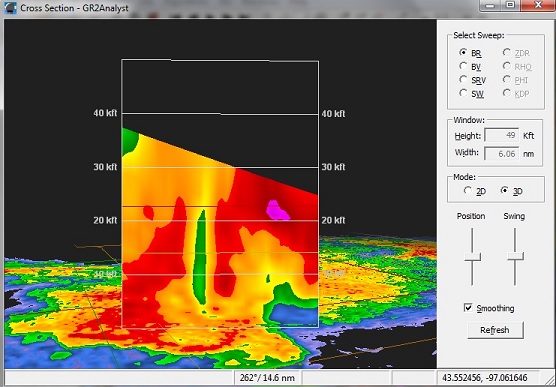Screen dimensions: 556x387
Task: Choose the SRV sweep radio button
Action: (x=463, y=79)
